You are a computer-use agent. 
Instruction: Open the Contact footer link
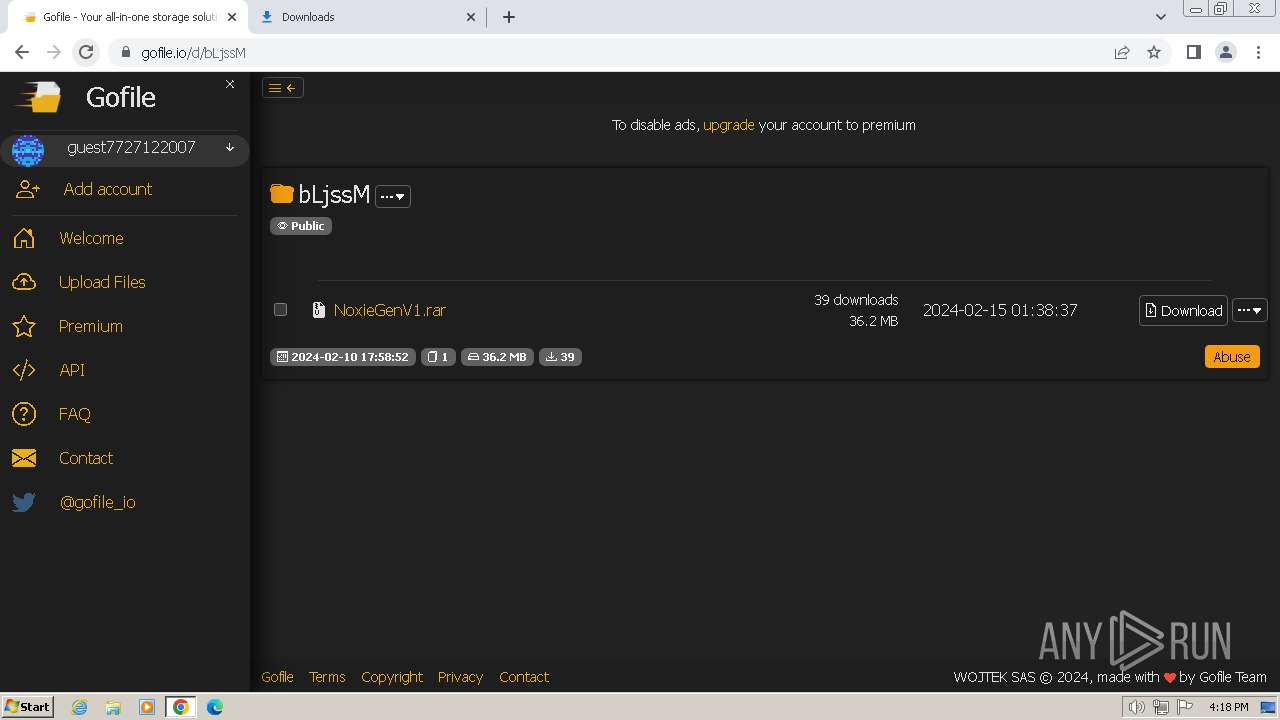[x=524, y=677]
